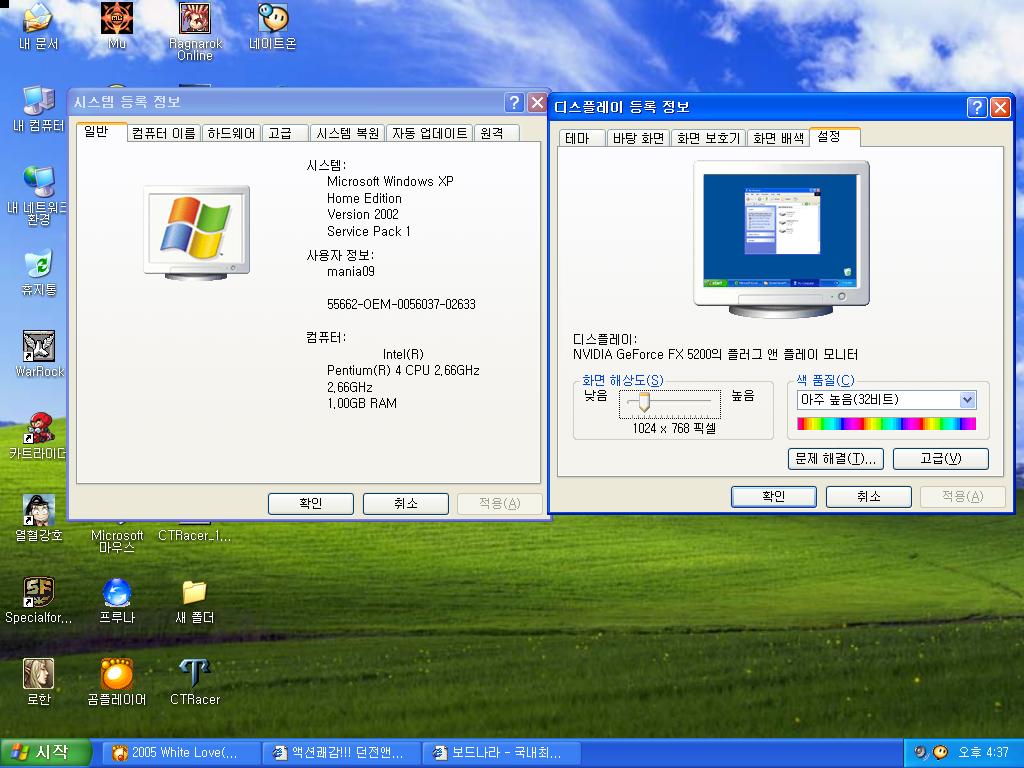Click the 문제 해결(T)... button
Screen dimensions: 1024x768
click(x=836, y=458)
